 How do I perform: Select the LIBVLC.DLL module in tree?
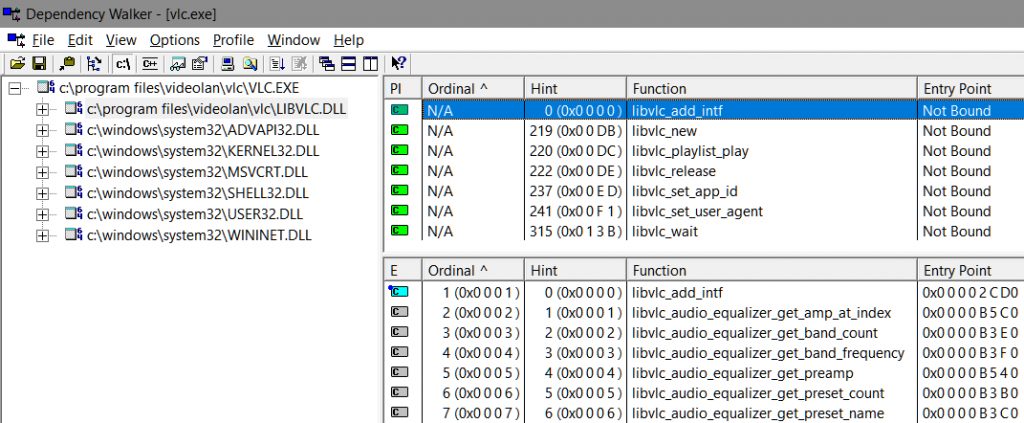[x=217, y=109]
